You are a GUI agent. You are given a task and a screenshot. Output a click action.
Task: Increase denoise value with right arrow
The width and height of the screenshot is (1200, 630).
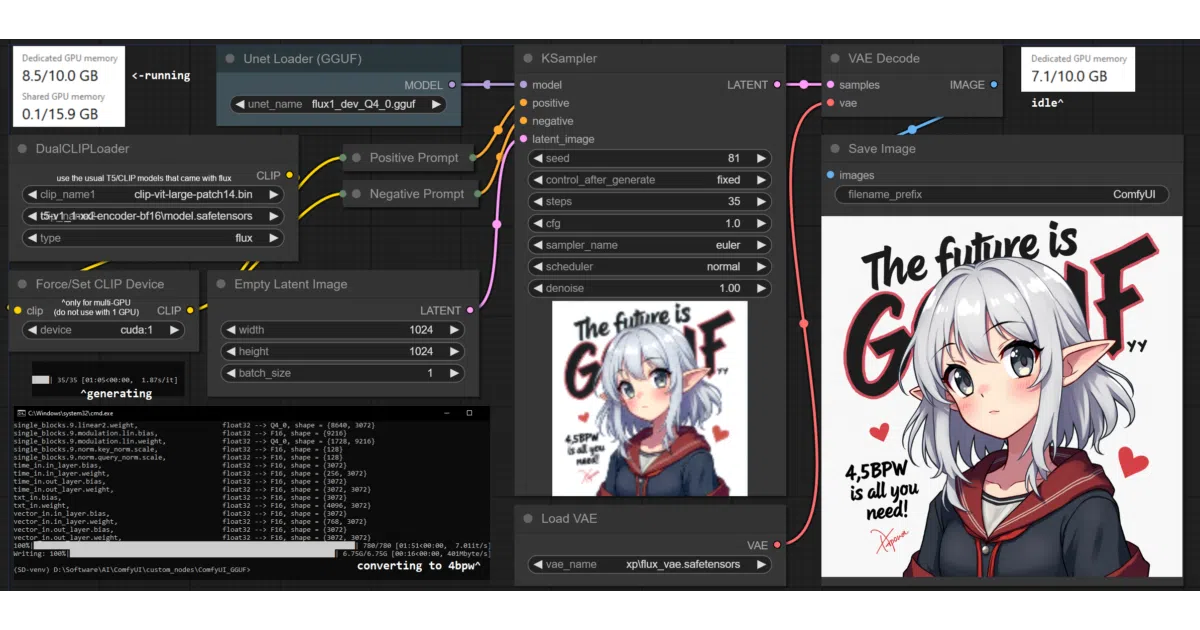[762, 288]
